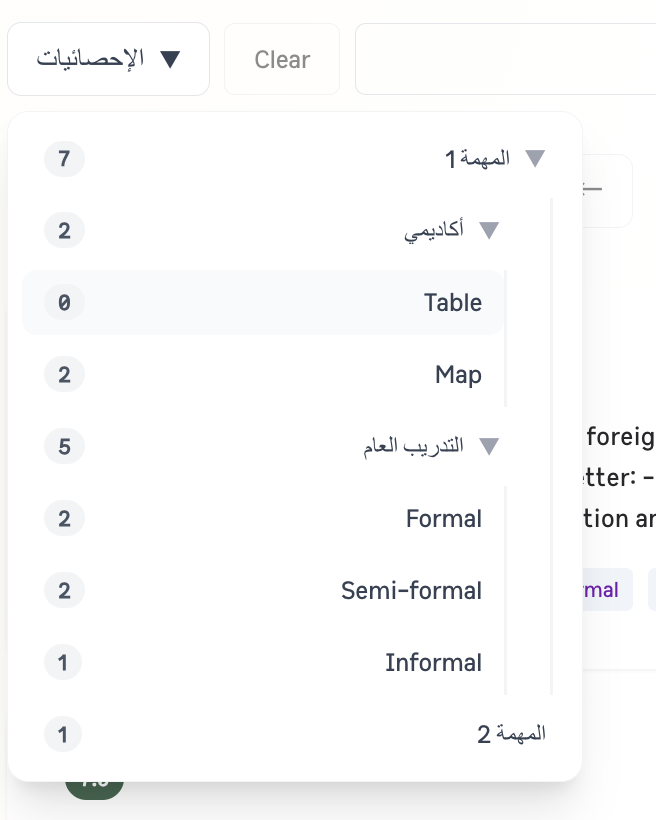Collapse the المهمة 1 tree node arrow
Viewport: 656px width, 820px height.
[535, 158]
